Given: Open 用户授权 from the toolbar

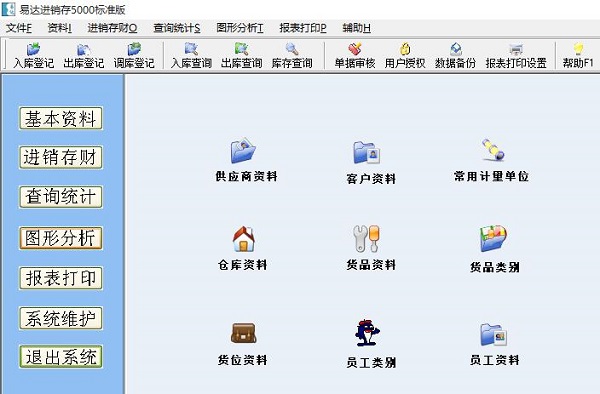Looking at the screenshot, I should pyautogui.click(x=405, y=56).
